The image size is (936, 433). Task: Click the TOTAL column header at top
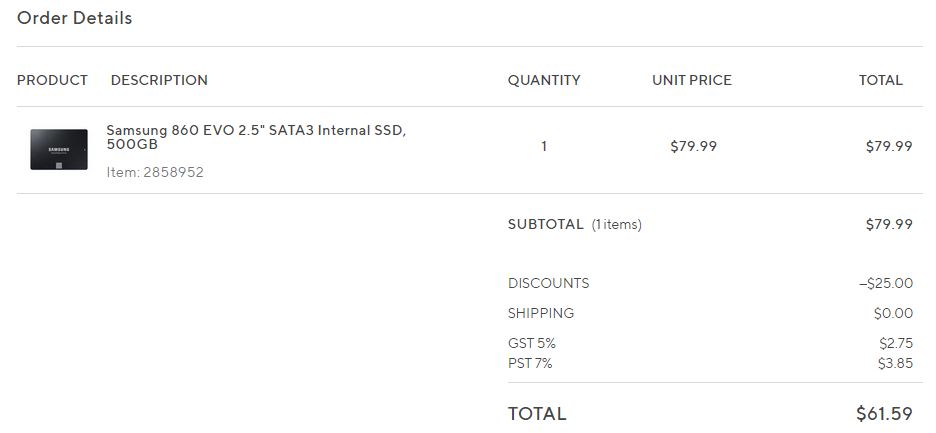(880, 80)
